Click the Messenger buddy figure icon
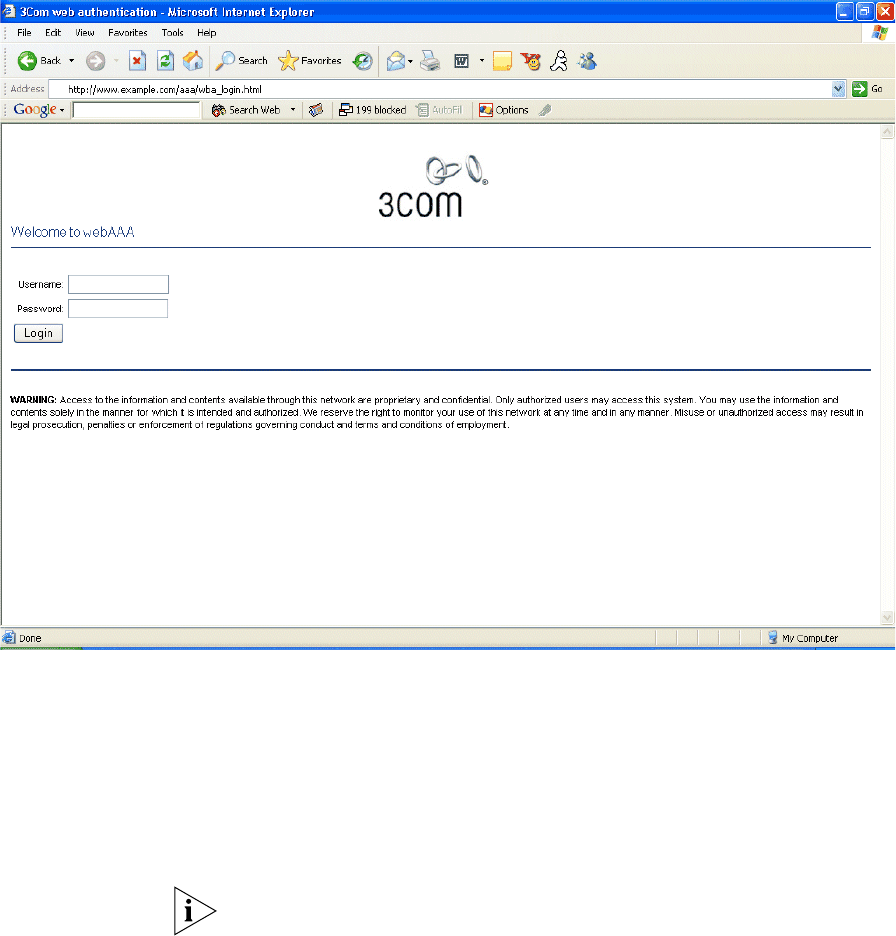The width and height of the screenshot is (896, 936). coord(559,60)
